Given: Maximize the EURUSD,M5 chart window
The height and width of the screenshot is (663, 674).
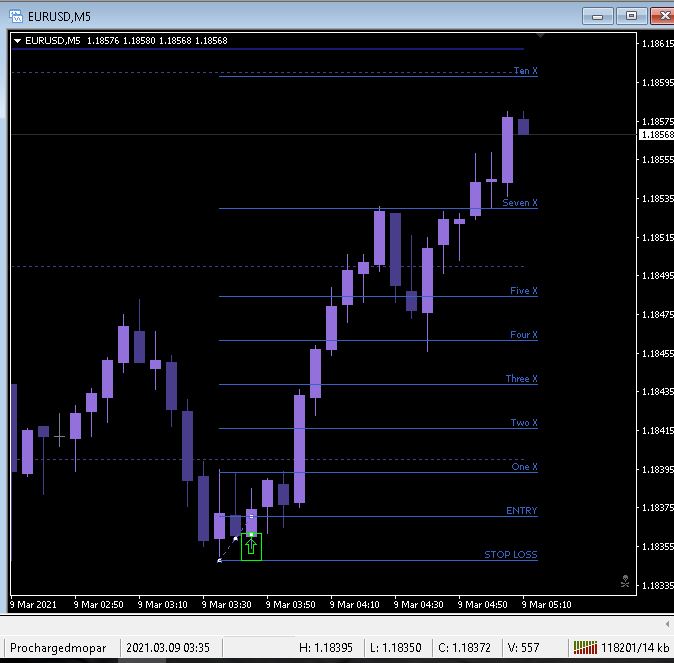Looking at the screenshot, I should pyautogui.click(x=631, y=16).
